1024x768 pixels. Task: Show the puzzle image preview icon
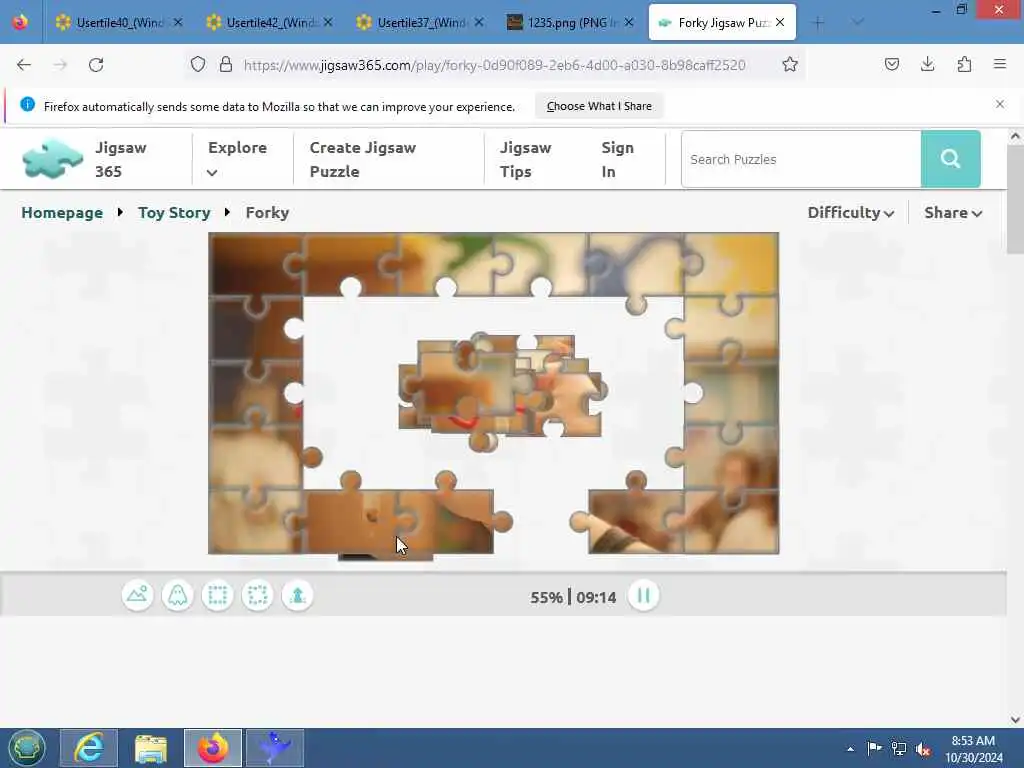[137, 596]
